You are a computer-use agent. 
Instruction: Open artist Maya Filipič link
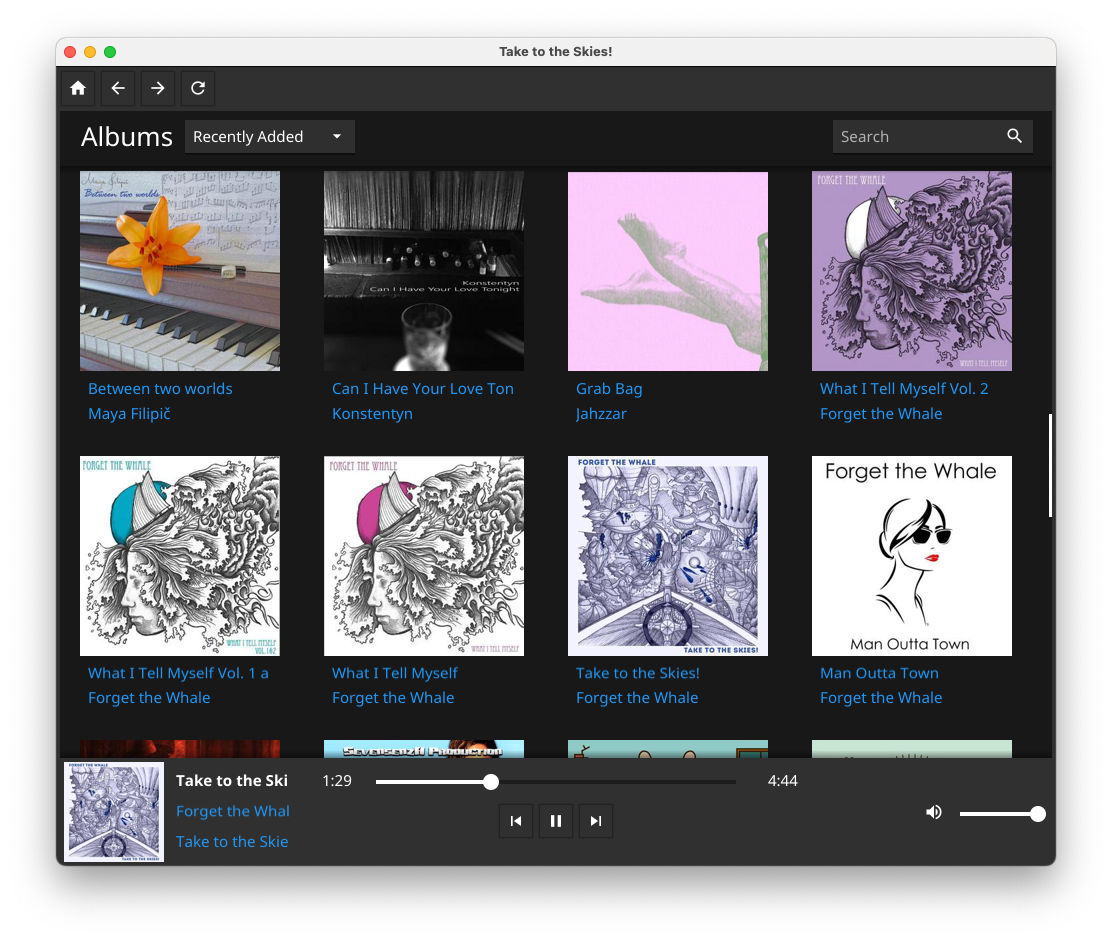coord(129,414)
